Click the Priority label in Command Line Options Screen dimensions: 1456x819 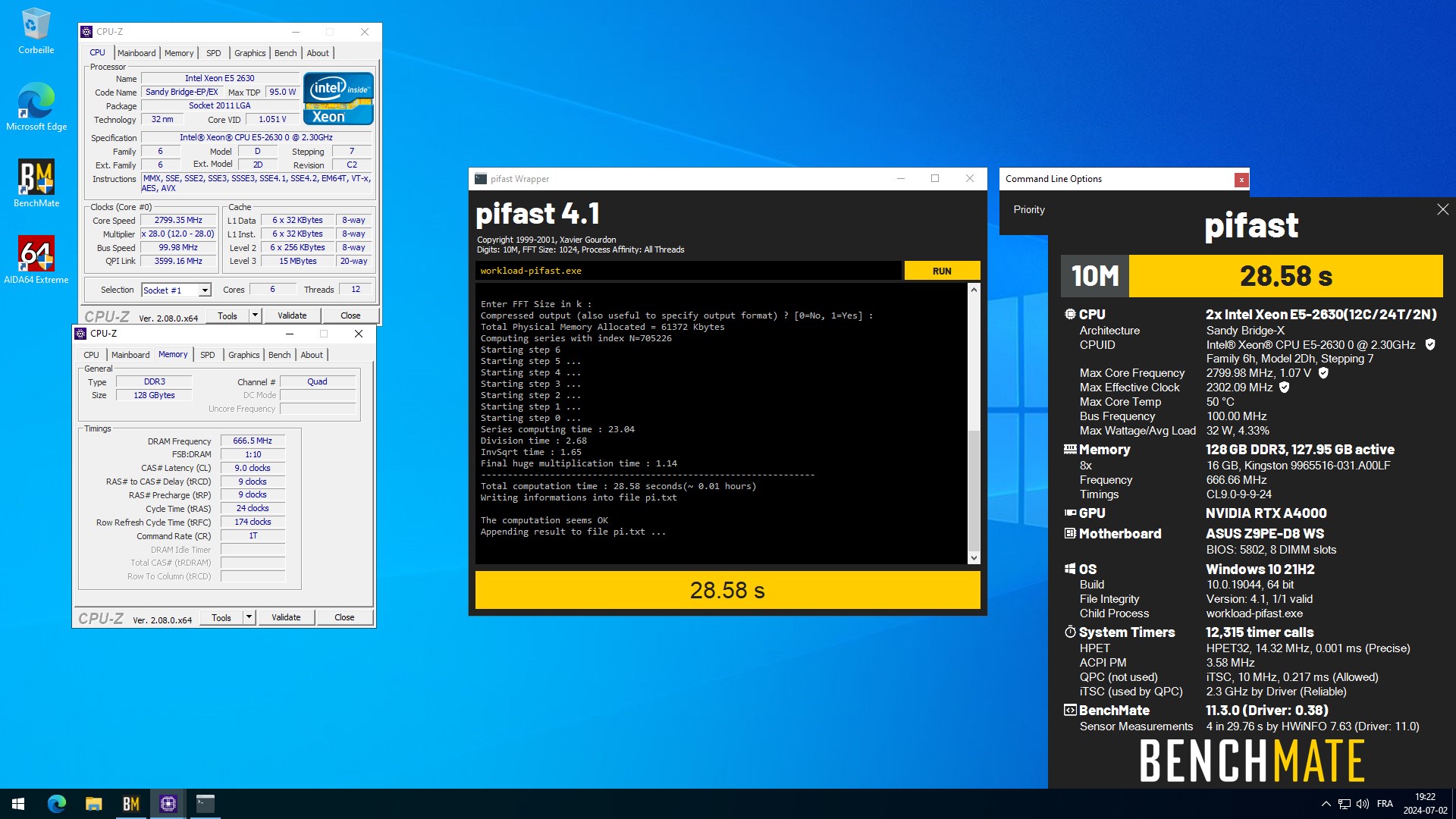1029,210
